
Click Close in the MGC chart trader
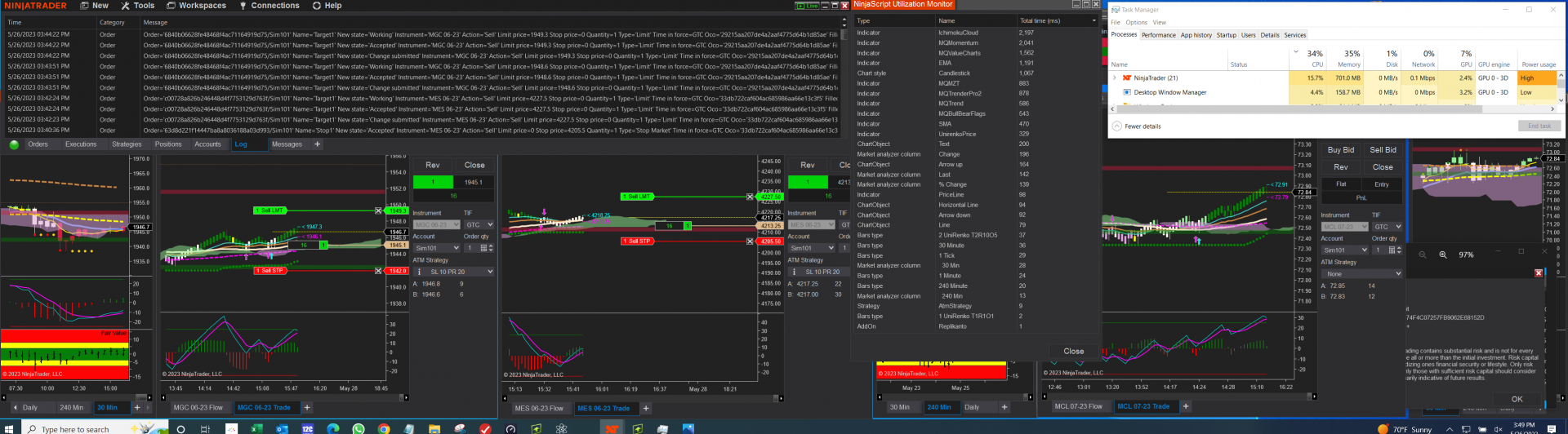coord(474,165)
